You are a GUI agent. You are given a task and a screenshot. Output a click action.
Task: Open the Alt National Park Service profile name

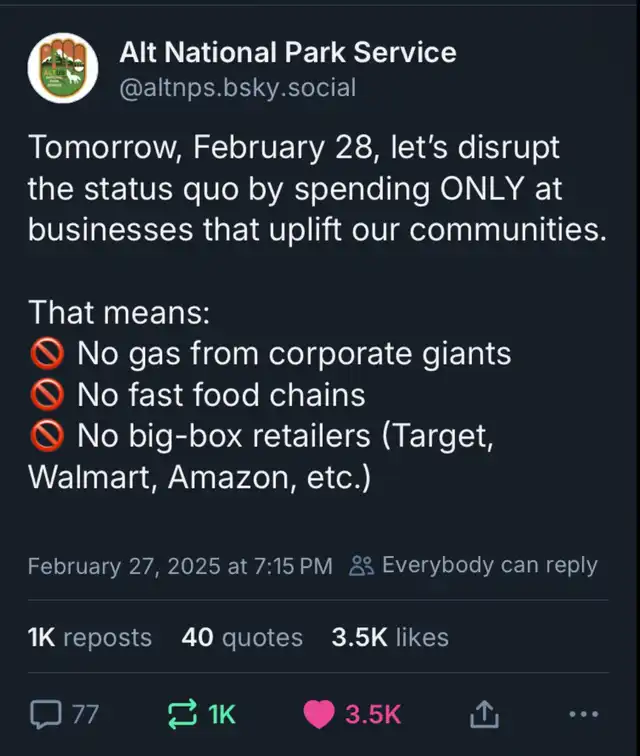click(x=287, y=52)
